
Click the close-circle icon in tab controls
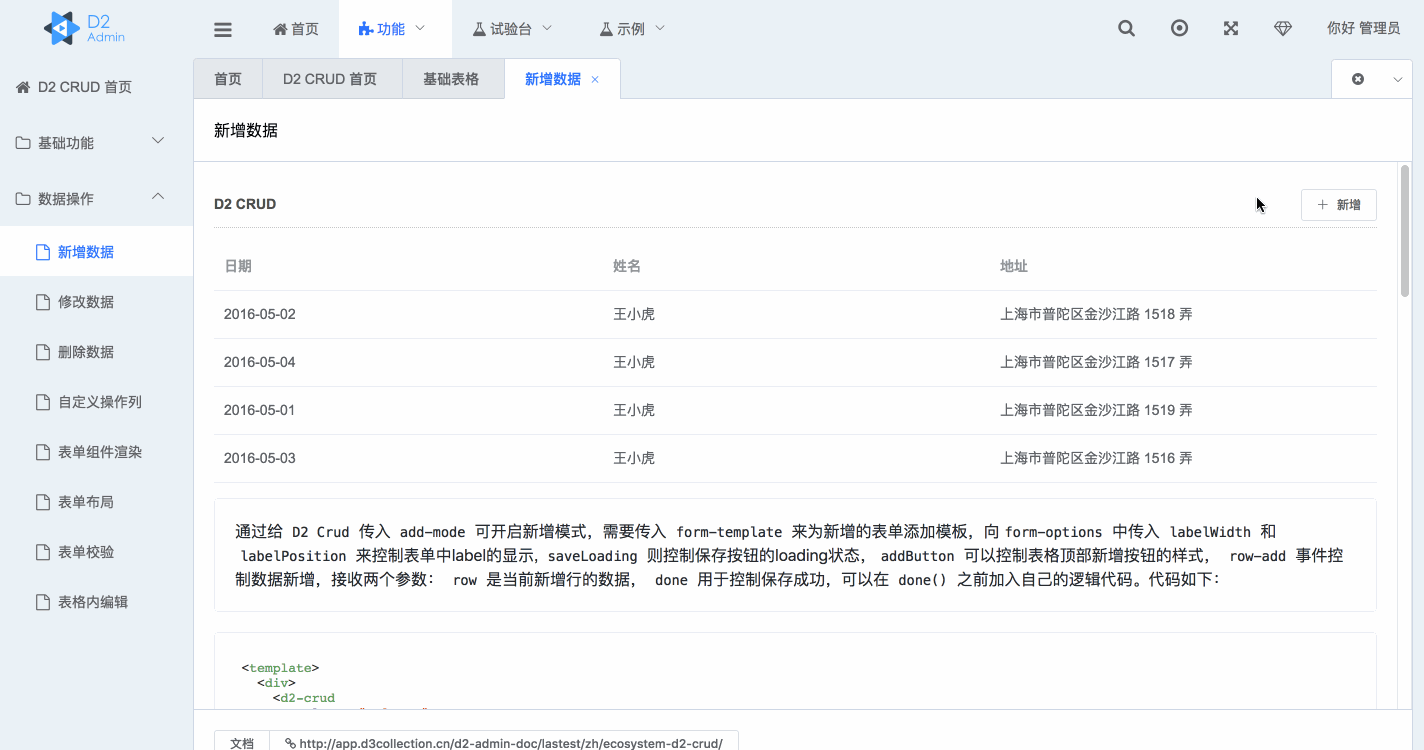[x=1358, y=79]
